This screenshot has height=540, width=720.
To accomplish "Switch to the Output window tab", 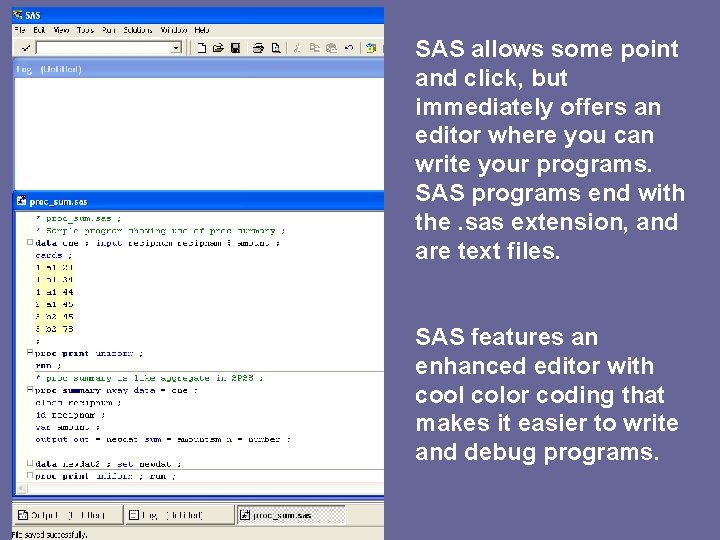I will (x=68, y=515).
